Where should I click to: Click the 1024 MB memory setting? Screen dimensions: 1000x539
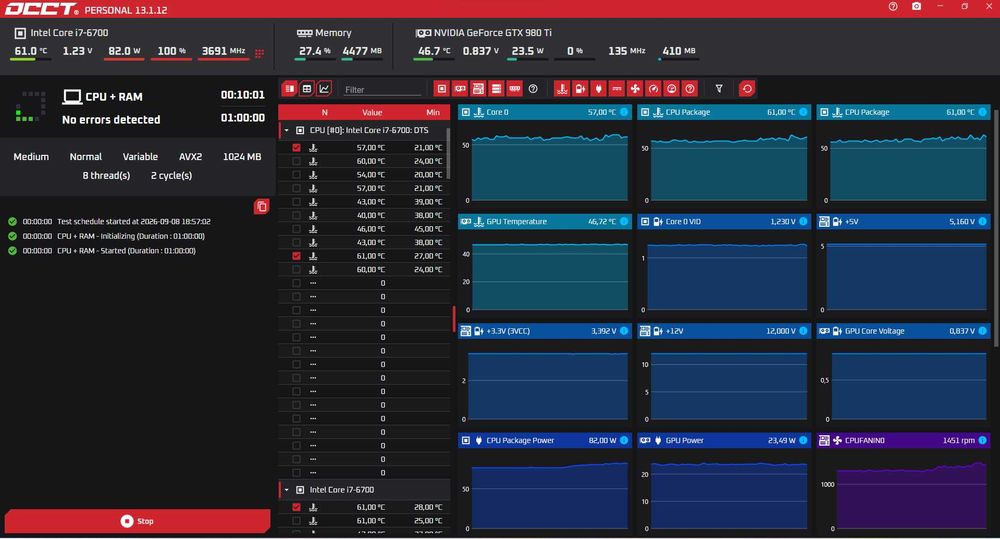(242, 156)
